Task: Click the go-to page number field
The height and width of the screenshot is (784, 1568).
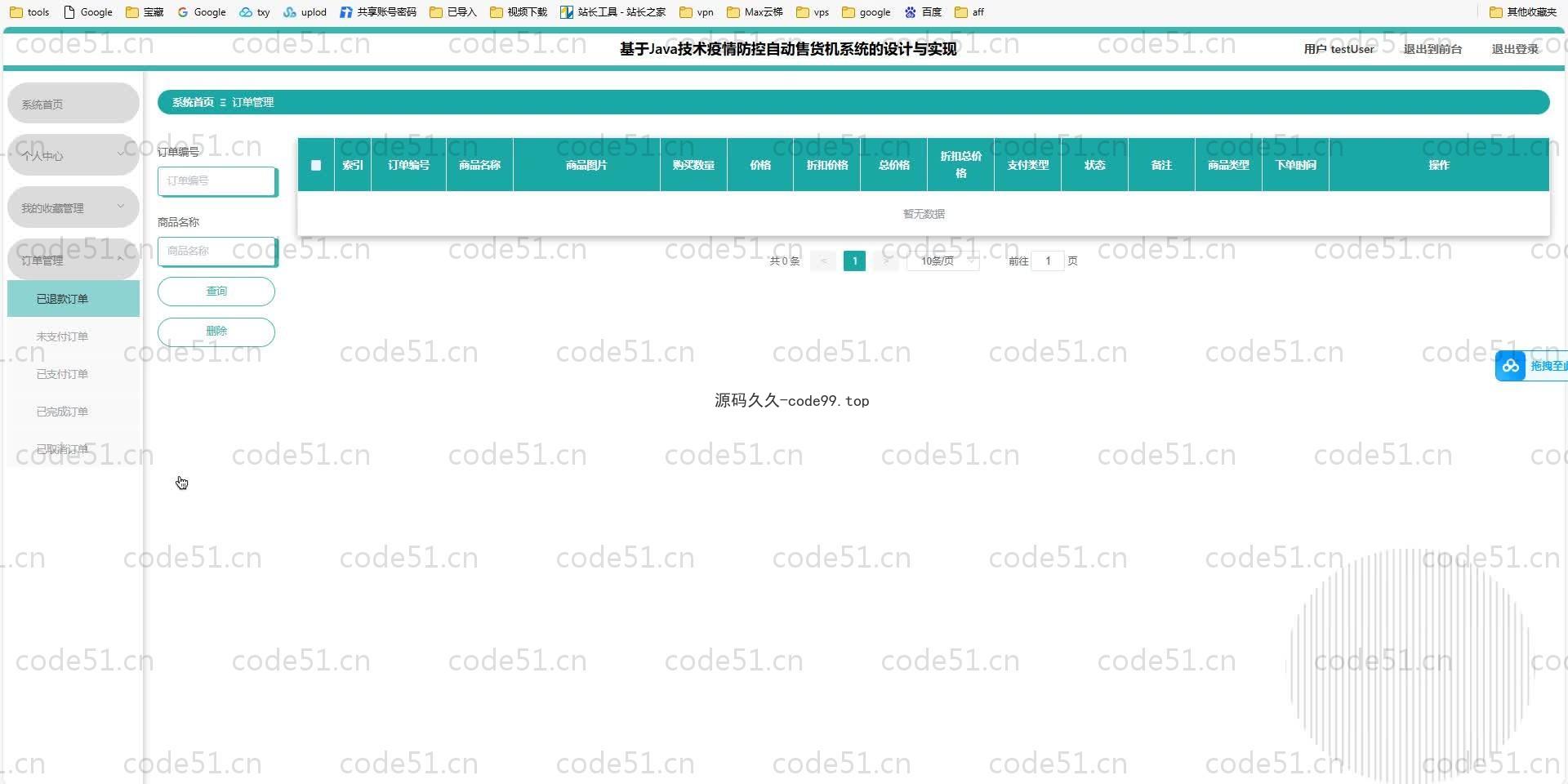Action: pos(1048,261)
